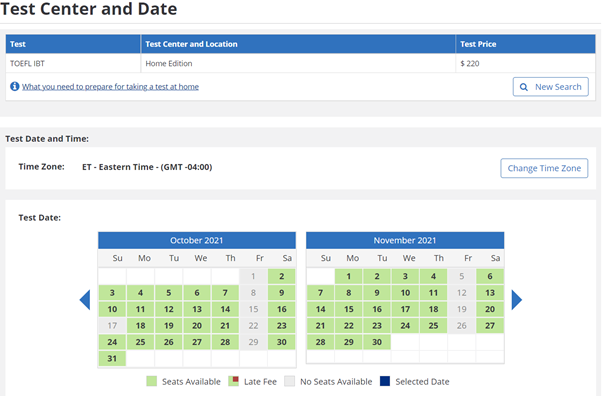The height and width of the screenshot is (396, 602).
Task: Choose November 22 on the calendar
Action: click(349, 326)
